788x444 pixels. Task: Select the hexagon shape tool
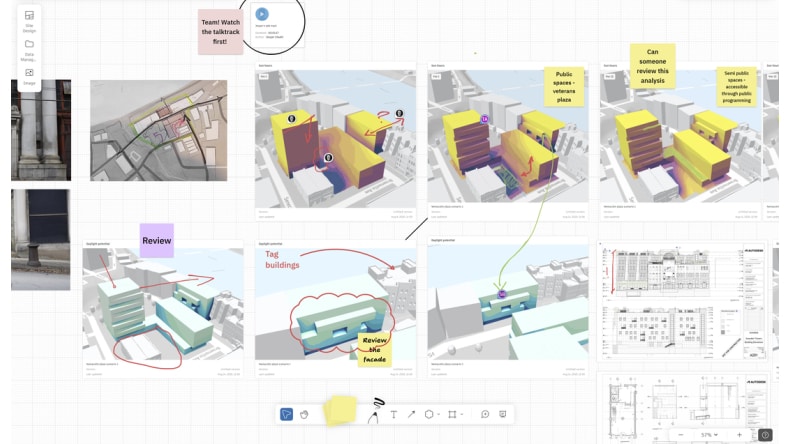(x=429, y=414)
